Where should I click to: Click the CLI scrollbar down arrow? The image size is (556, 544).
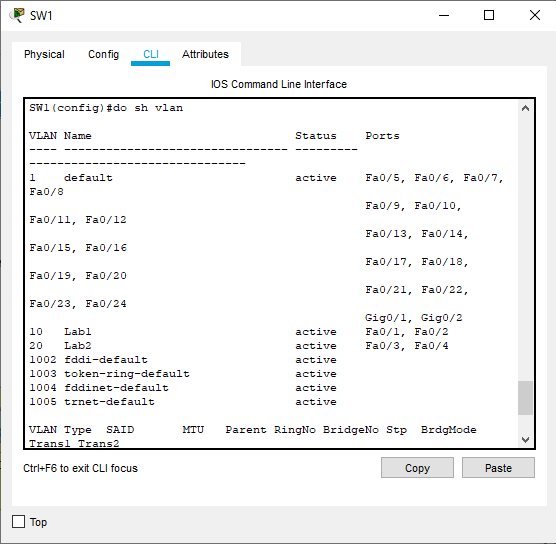point(525,439)
